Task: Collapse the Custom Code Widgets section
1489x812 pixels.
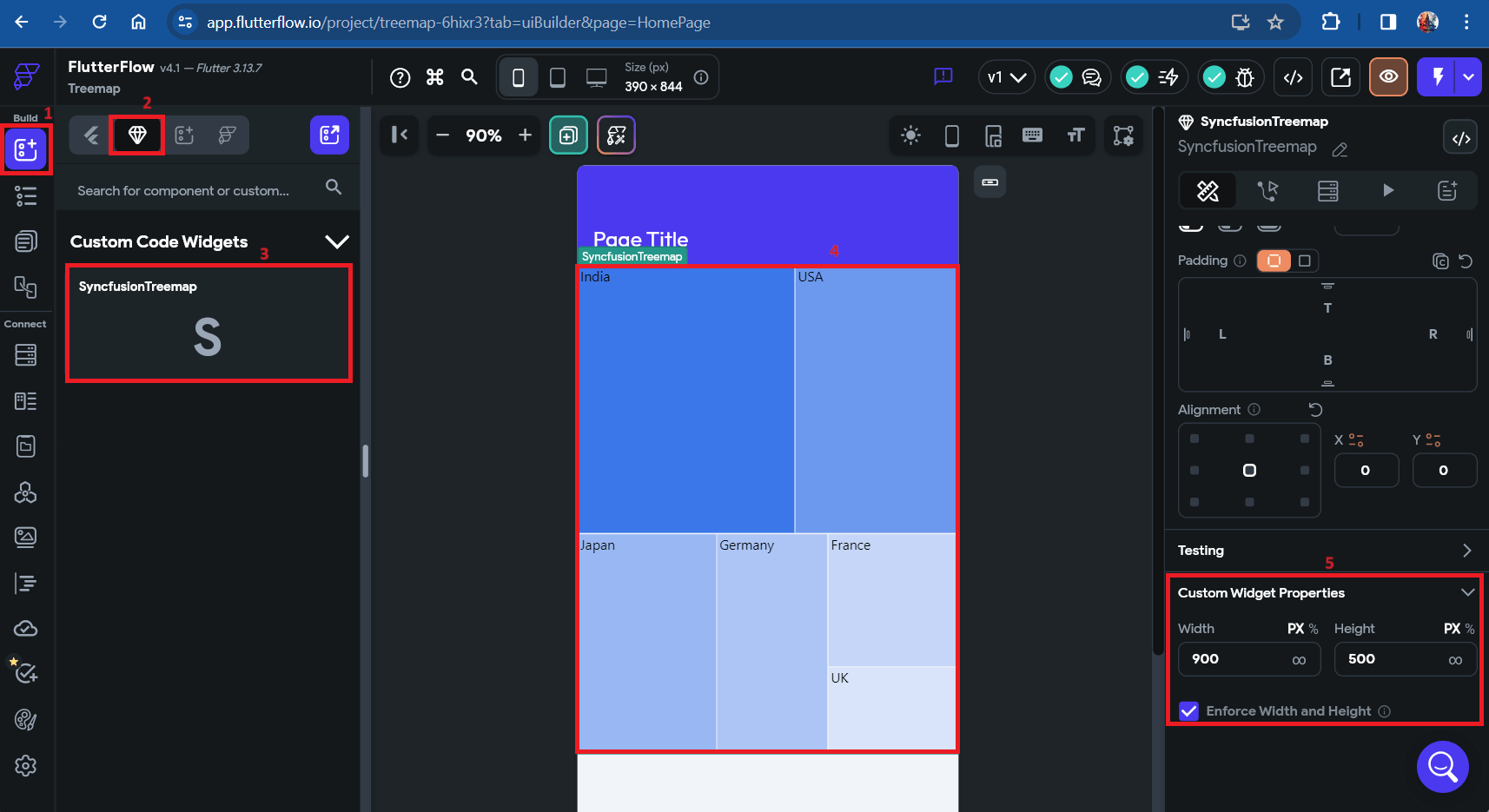Action: 337,241
